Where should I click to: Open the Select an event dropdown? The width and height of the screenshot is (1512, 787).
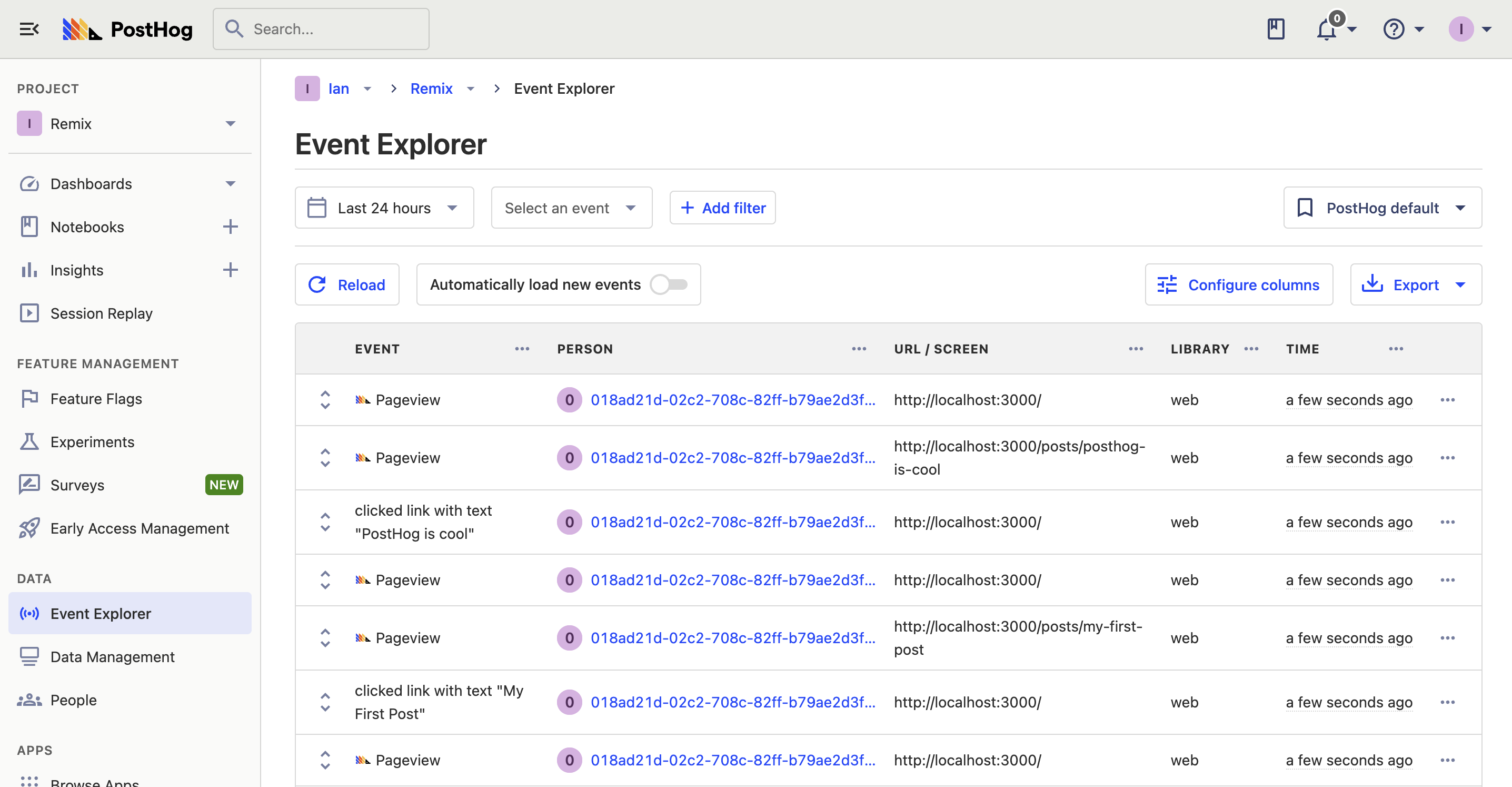pyautogui.click(x=571, y=208)
